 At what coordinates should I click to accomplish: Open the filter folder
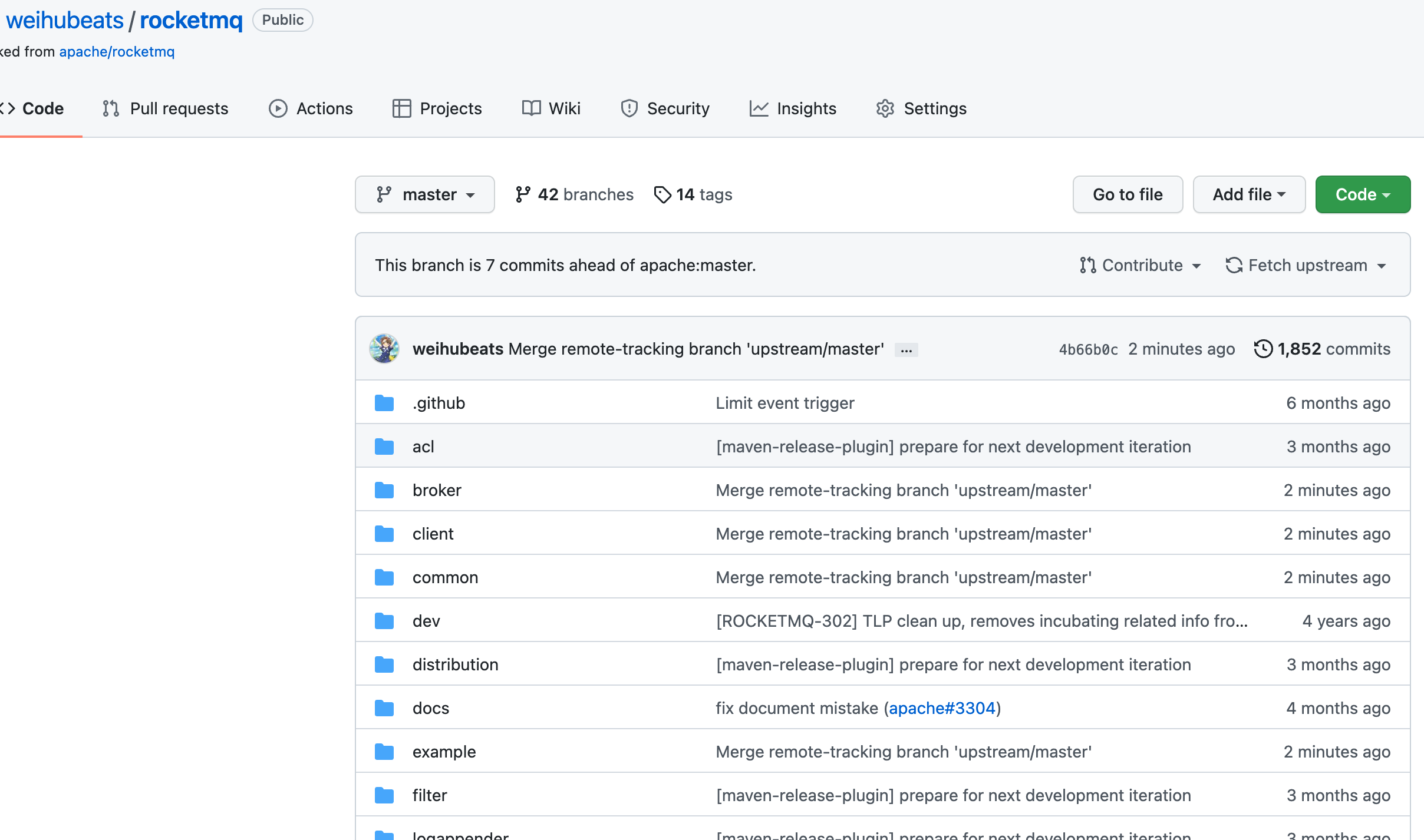[430, 795]
